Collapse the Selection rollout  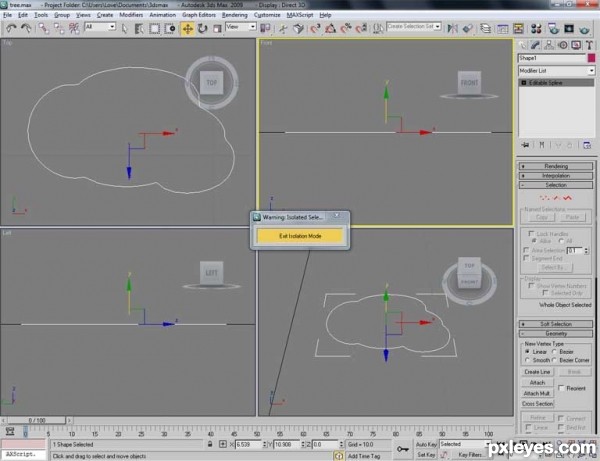(556, 185)
